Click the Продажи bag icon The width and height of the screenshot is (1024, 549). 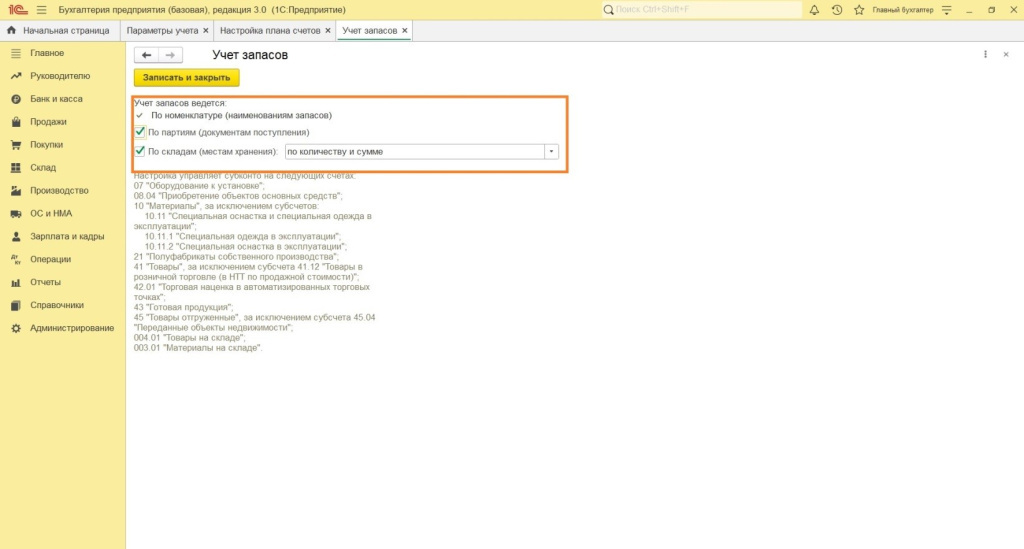pyautogui.click(x=16, y=122)
